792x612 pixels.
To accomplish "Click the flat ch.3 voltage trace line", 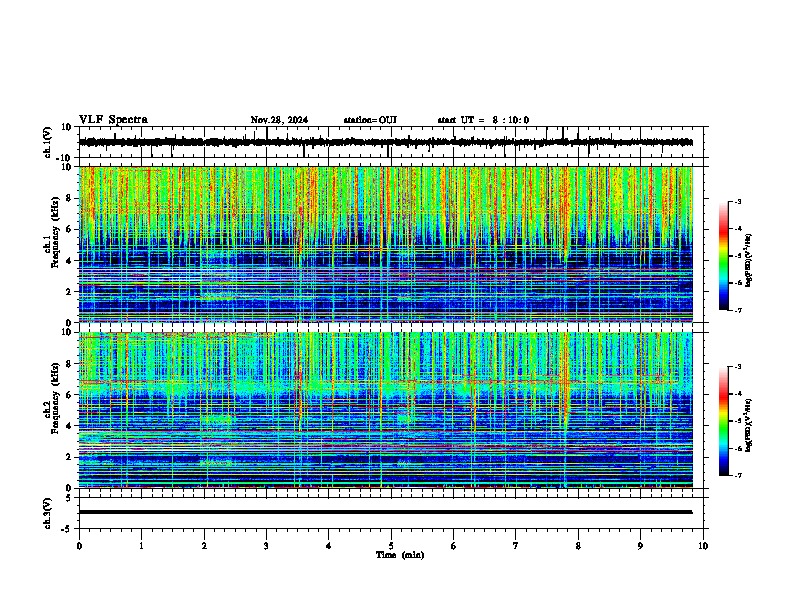I will (386, 512).
